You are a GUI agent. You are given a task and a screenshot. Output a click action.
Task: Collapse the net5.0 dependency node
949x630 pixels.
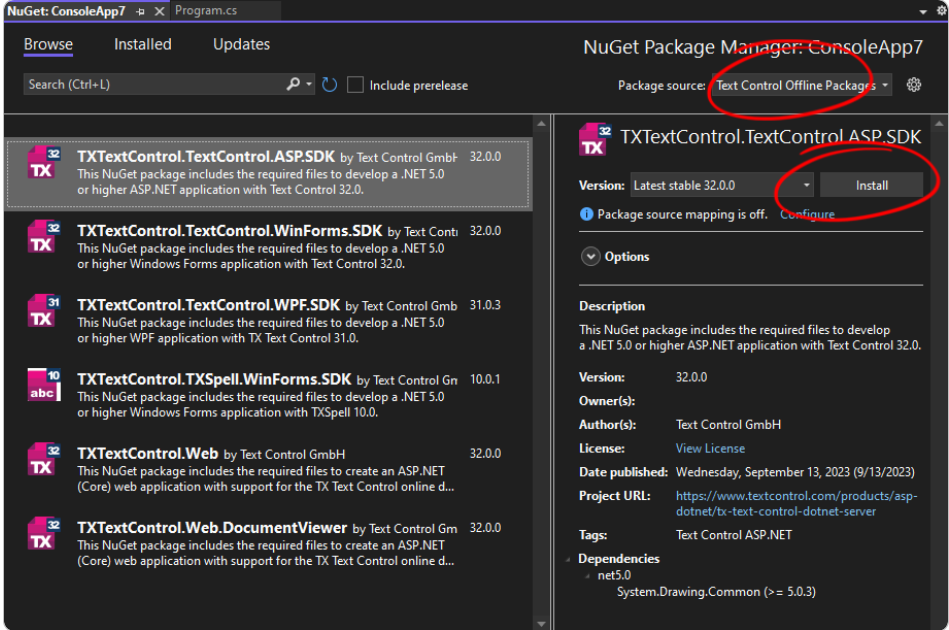[587, 576]
